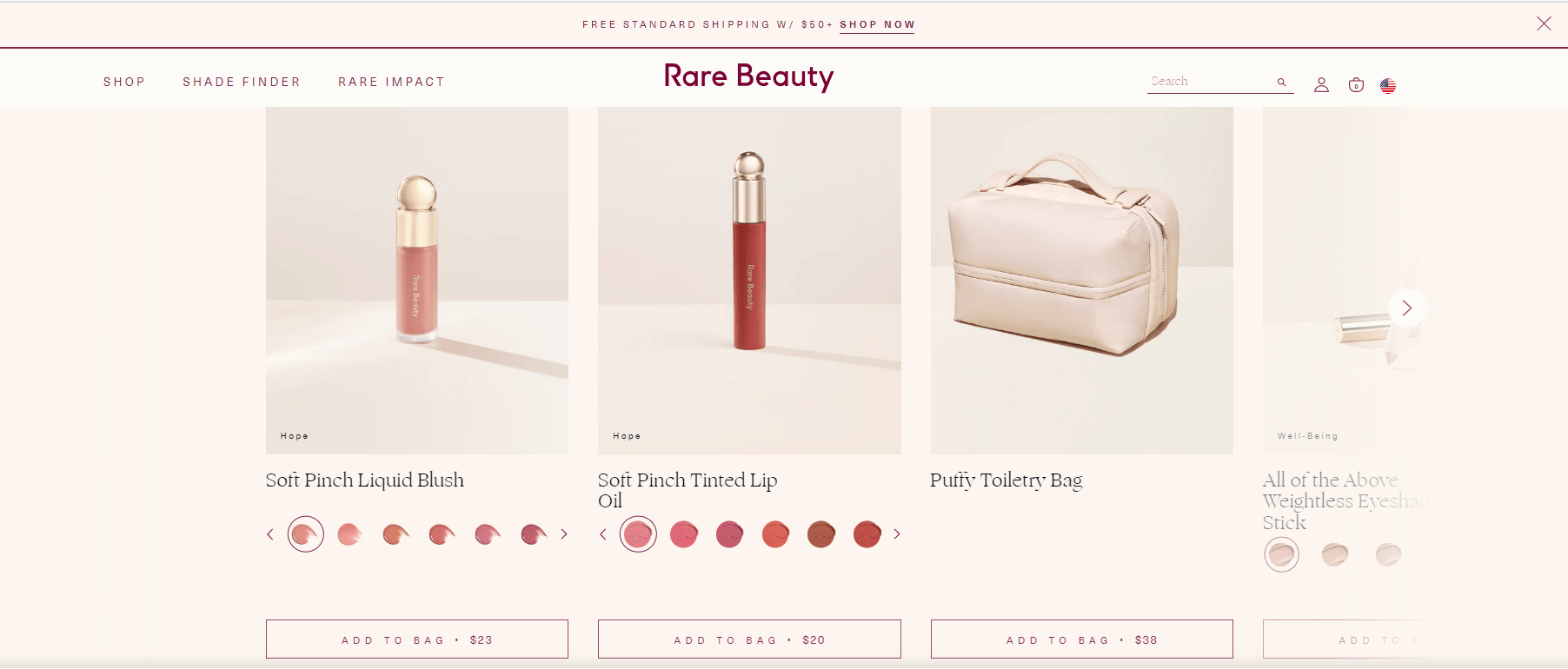Select the sixth Liquid Blush shade swatch
The height and width of the screenshot is (669, 1568).
[534, 534]
